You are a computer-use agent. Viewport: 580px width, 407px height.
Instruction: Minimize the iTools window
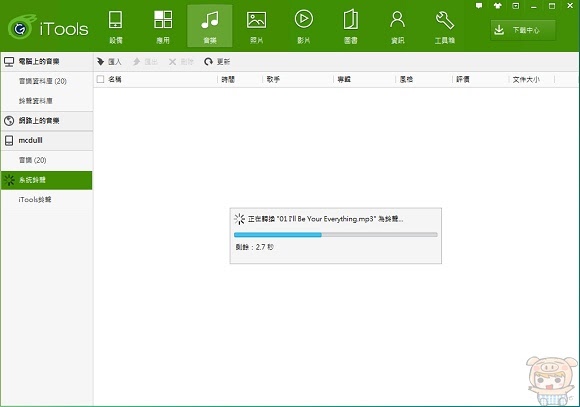[x=533, y=6]
